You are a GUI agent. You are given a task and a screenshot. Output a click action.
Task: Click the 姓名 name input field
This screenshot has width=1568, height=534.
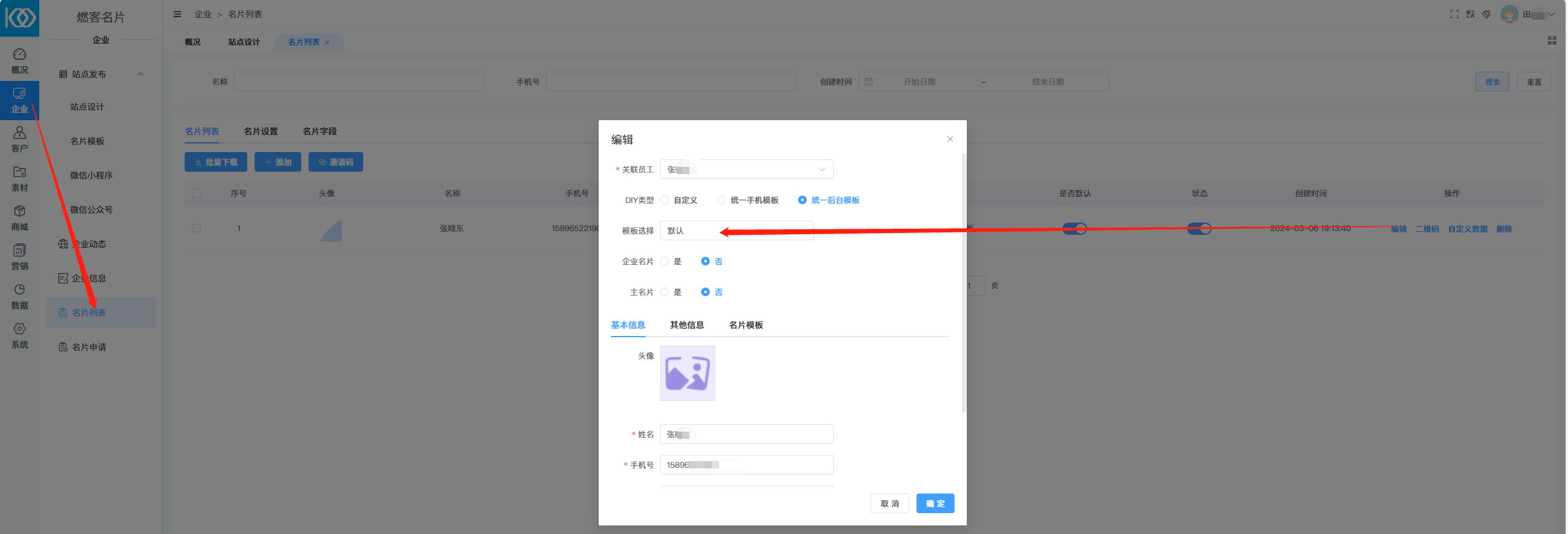pyautogui.click(x=746, y=434)
